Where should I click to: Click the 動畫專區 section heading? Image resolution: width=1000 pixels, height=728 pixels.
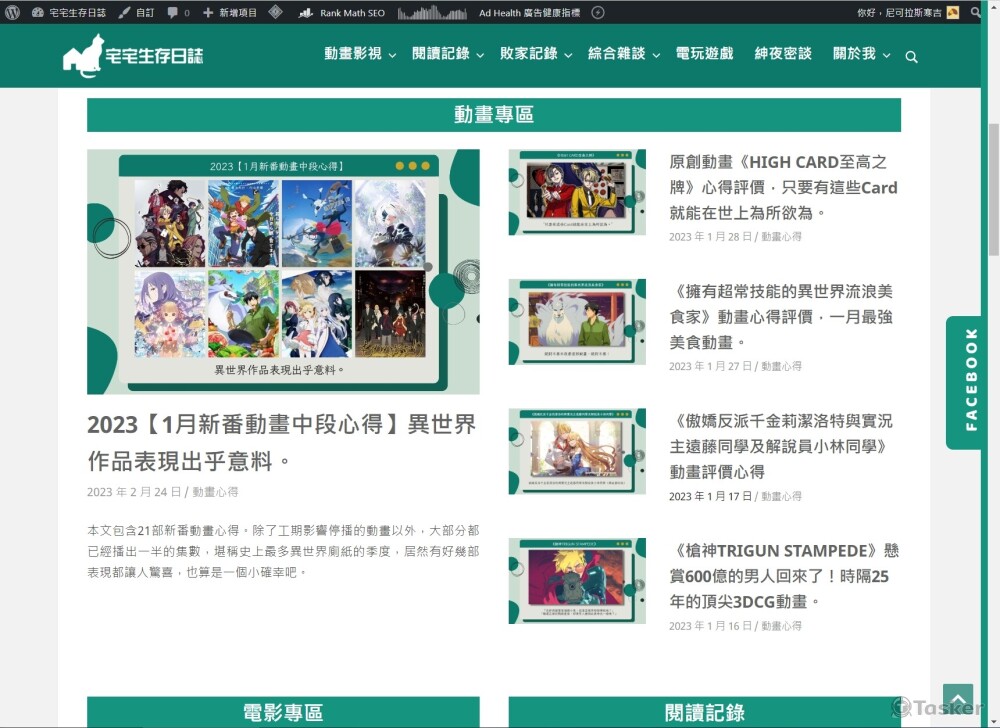click(x=494, y=115)
